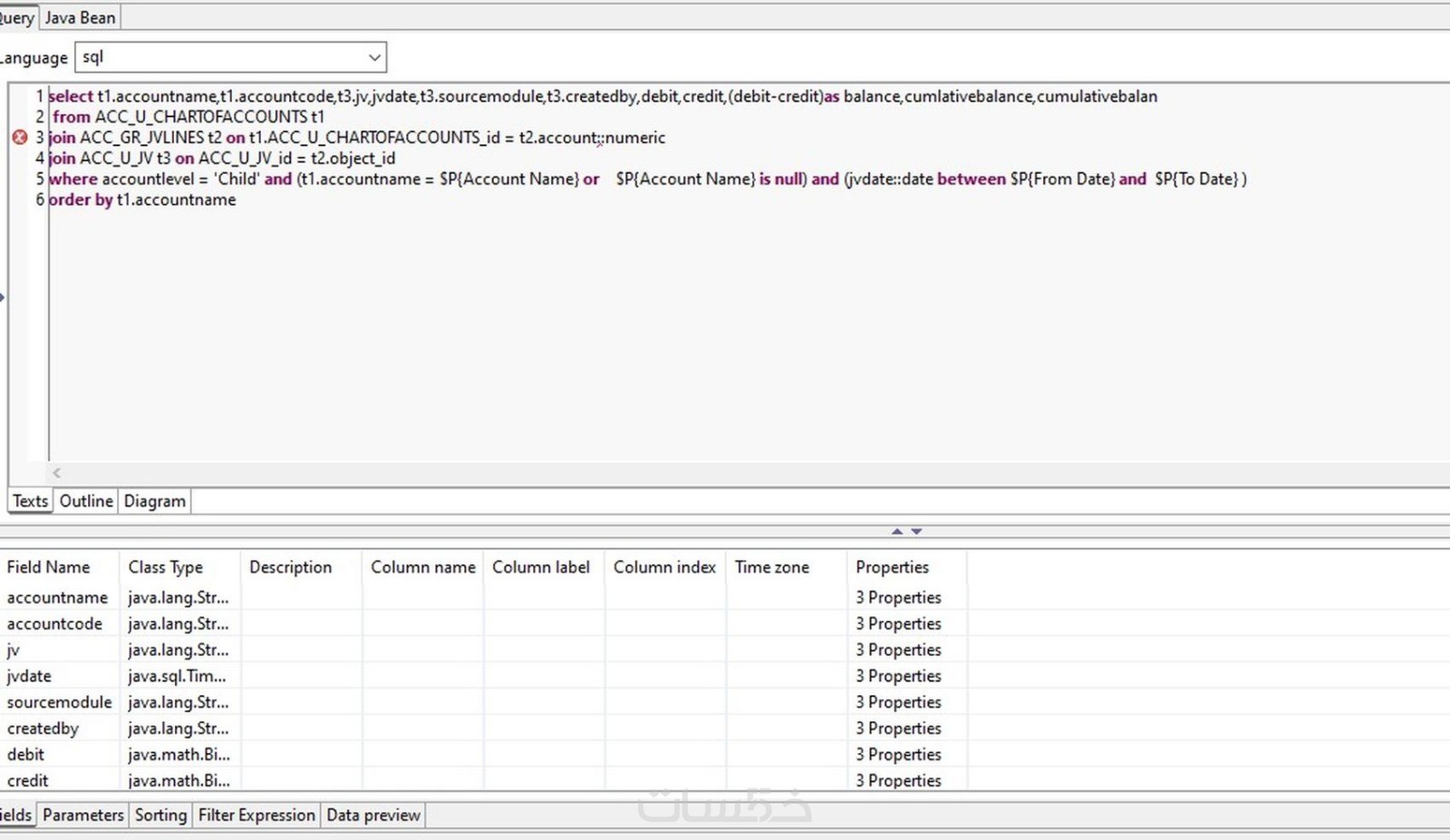1450x840 pixels.
Task: Click 3 Properties in the jv row
Action: pos(898,651)
